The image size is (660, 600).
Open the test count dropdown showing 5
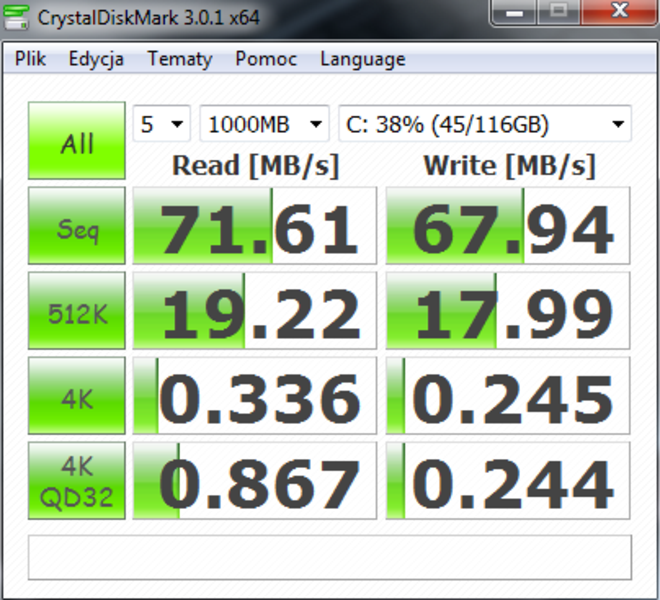tap(162, 124)
